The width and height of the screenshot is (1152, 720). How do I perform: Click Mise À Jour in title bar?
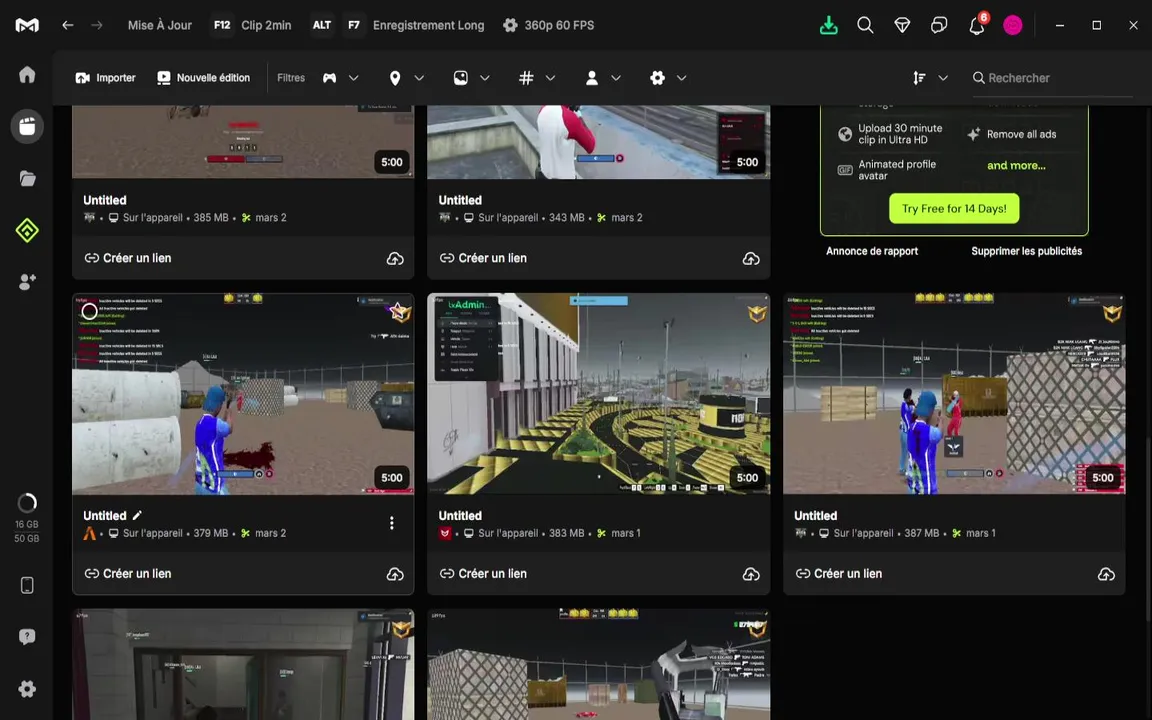(x=159, y=25)
